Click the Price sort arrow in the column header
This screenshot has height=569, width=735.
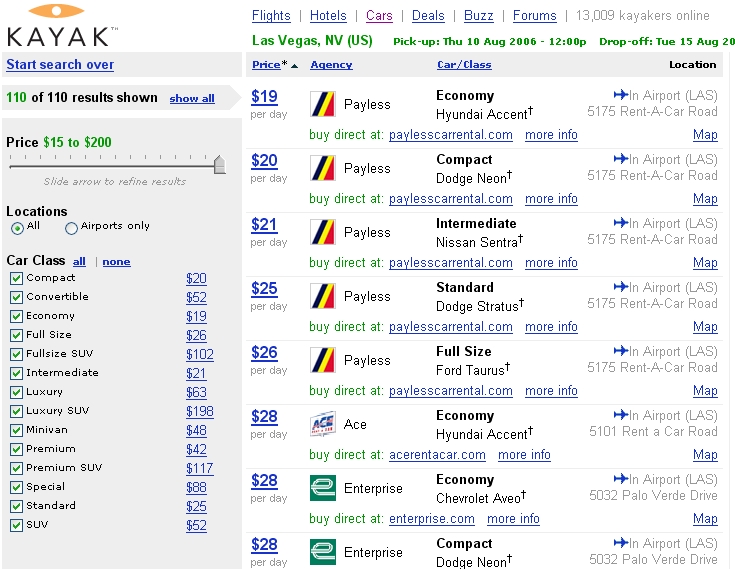(x=294, y=65)
